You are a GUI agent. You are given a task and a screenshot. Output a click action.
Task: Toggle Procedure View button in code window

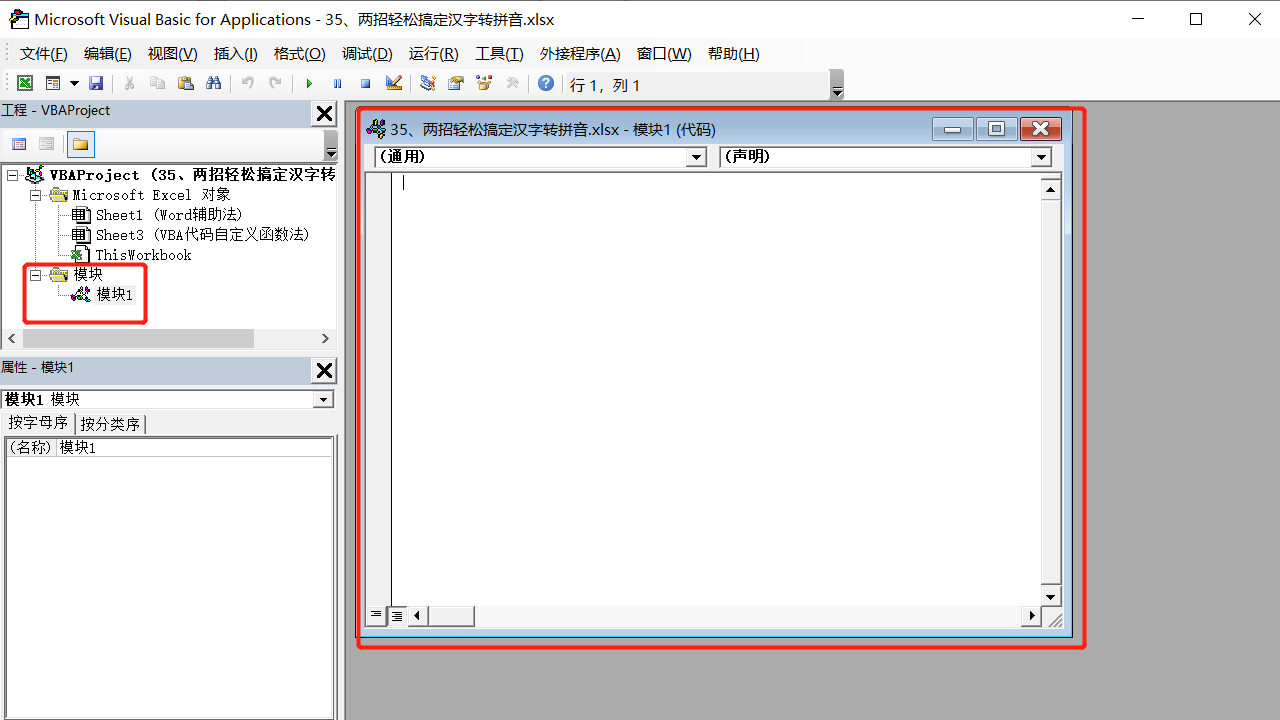[x=376, y=615]
